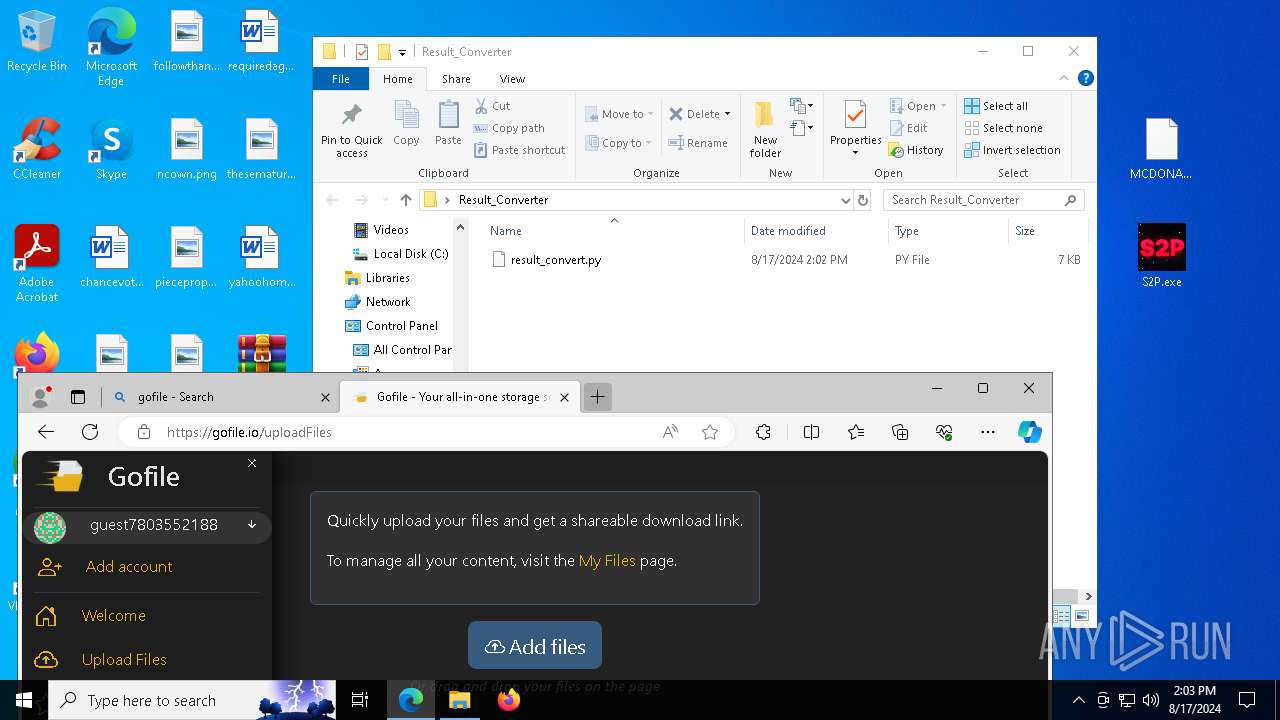Viewport: 1280px width, 720px height.
Task: Open Firefox from the taskbar
Action: click(x=509, y=700)
